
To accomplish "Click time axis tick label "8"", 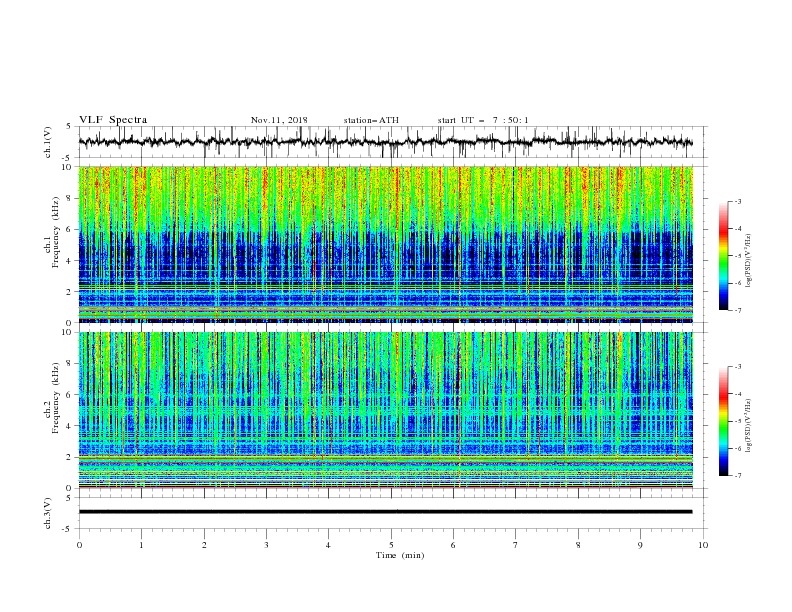I will click(578, 545).
